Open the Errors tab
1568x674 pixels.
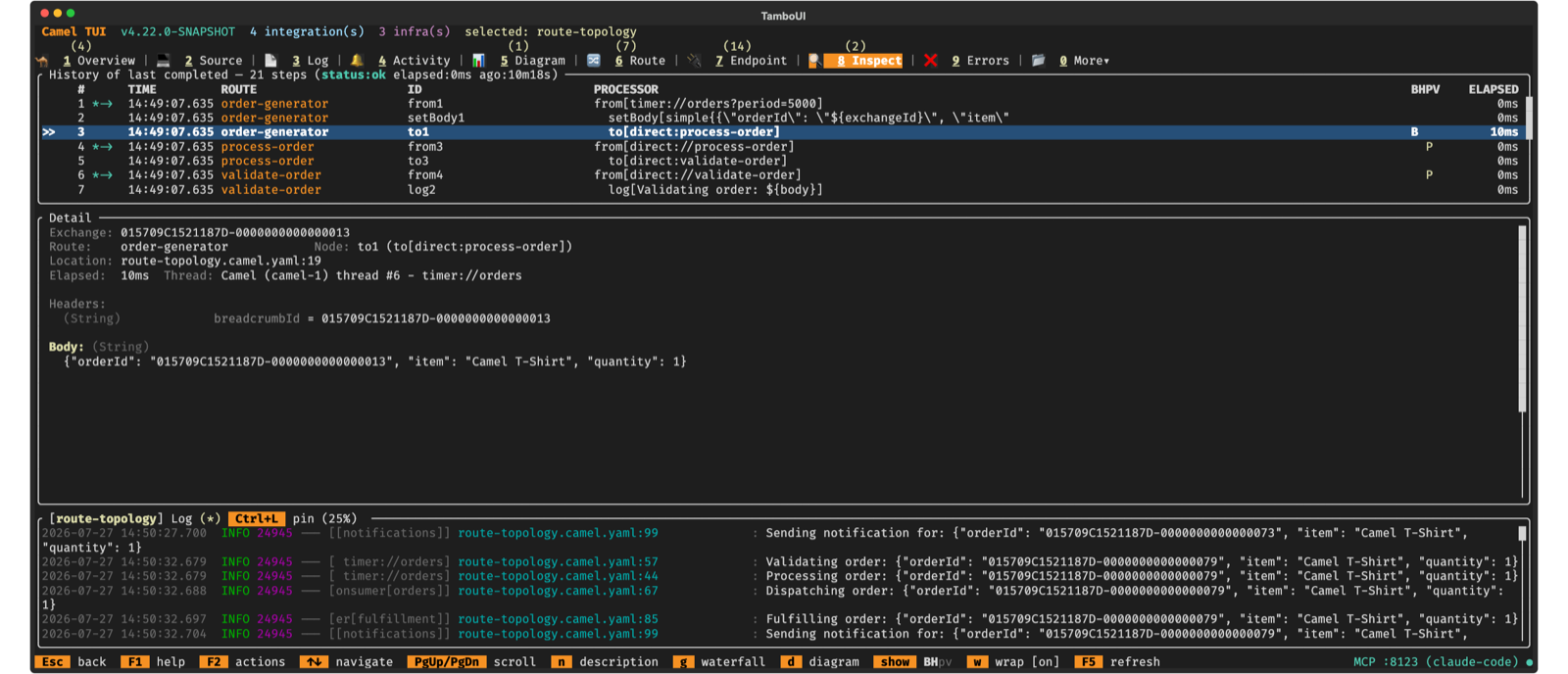(981, 61)
